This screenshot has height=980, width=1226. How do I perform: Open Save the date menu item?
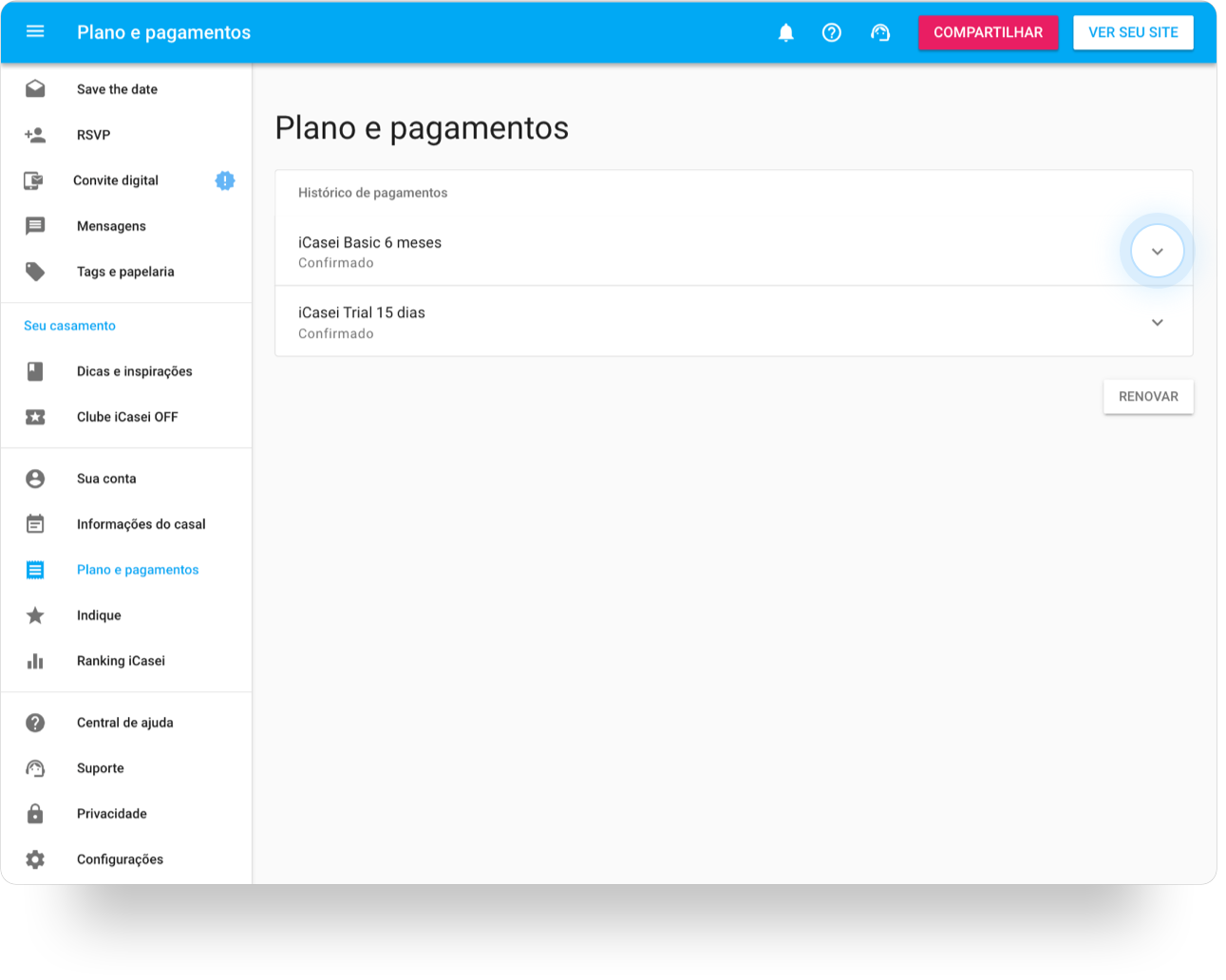point(126,89)
